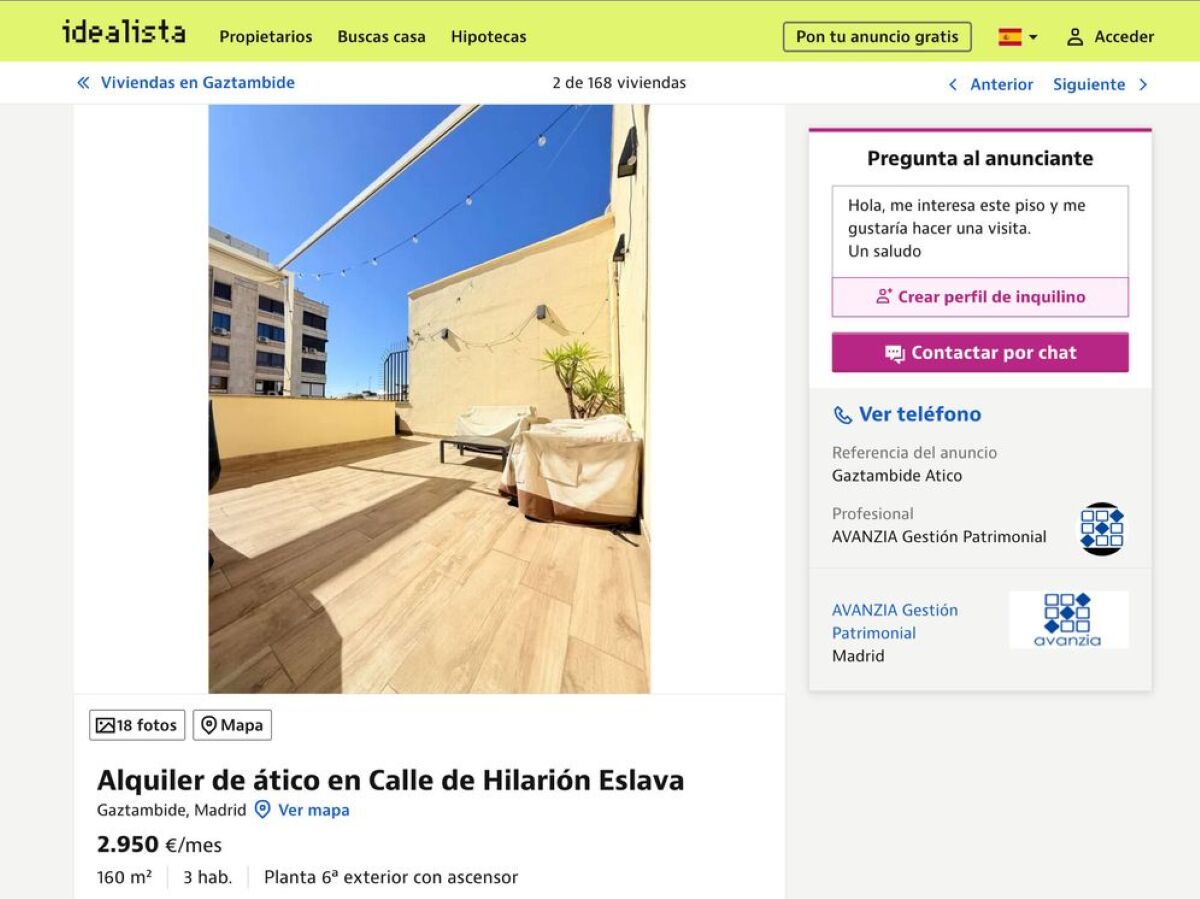1200x899 pixels.
Task: Click the idealista logo
Action: 123,33
